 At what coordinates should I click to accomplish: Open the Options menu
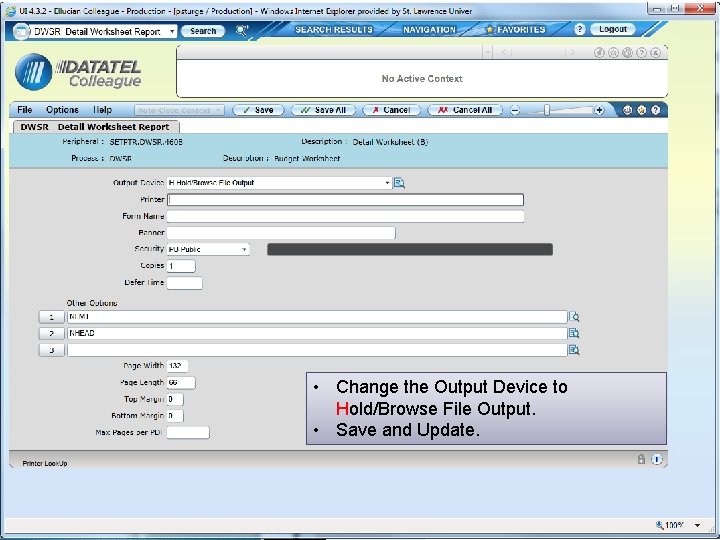tap(62, 110)
